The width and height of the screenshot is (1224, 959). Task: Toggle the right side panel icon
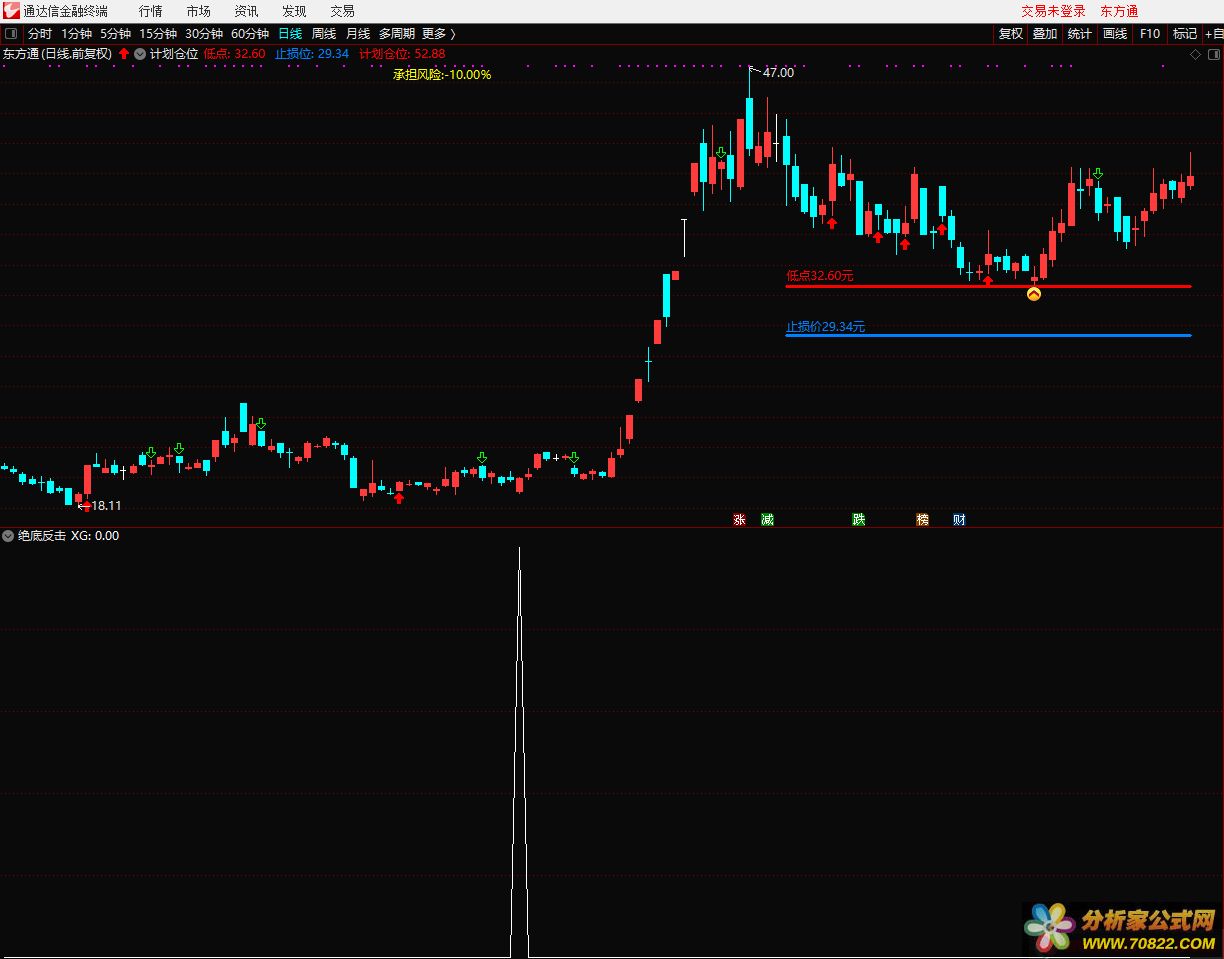(1212, 54)
